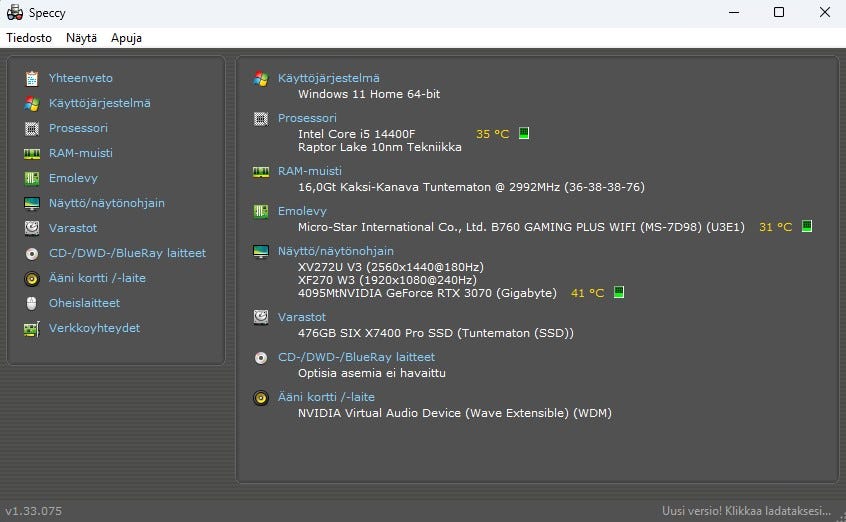Click the CPU icon next to Prosessori heading

(261, 119)
